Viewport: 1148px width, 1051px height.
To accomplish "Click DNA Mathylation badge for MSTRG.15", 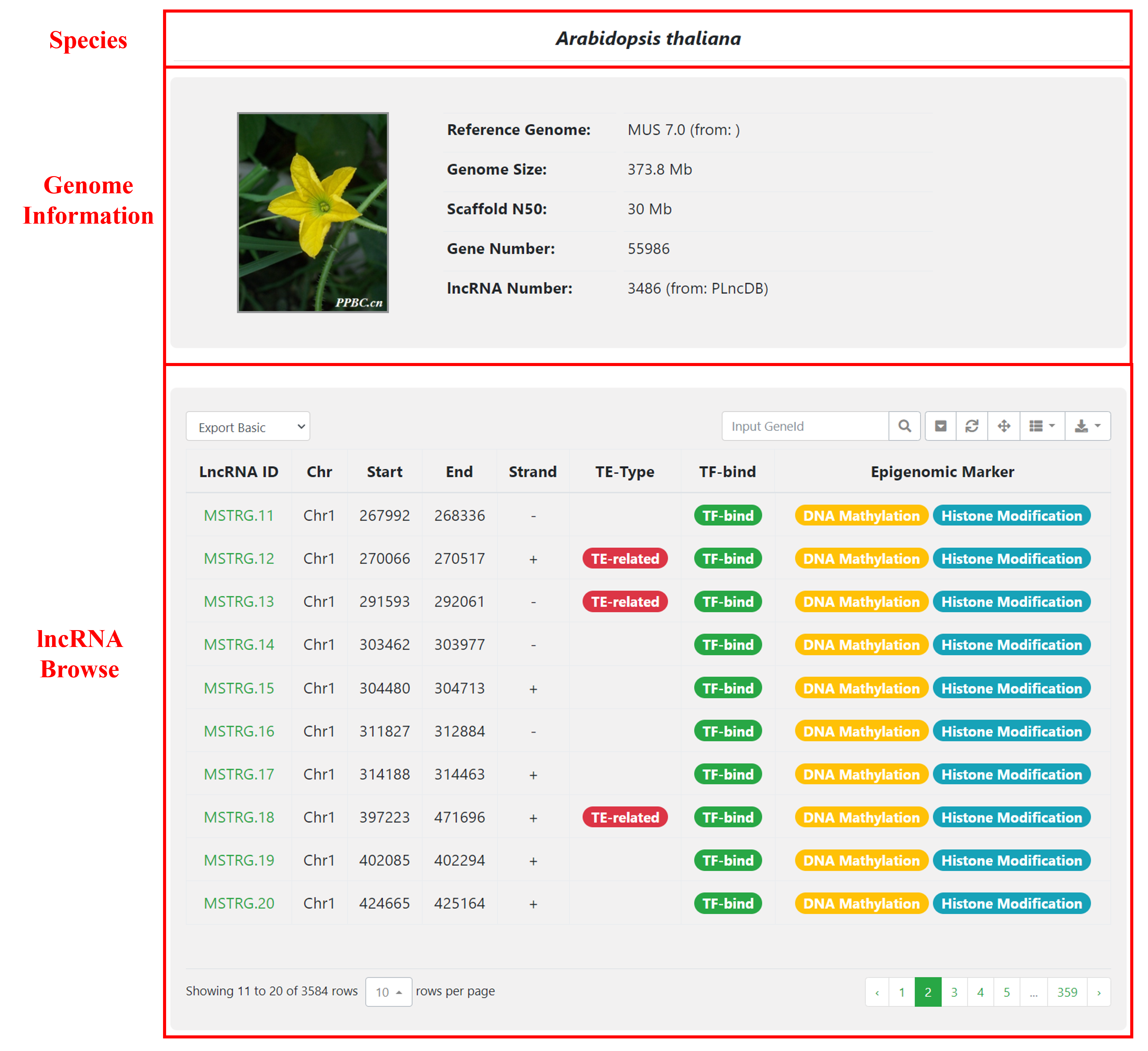I will pyautogui.click(x=861, y=688).
